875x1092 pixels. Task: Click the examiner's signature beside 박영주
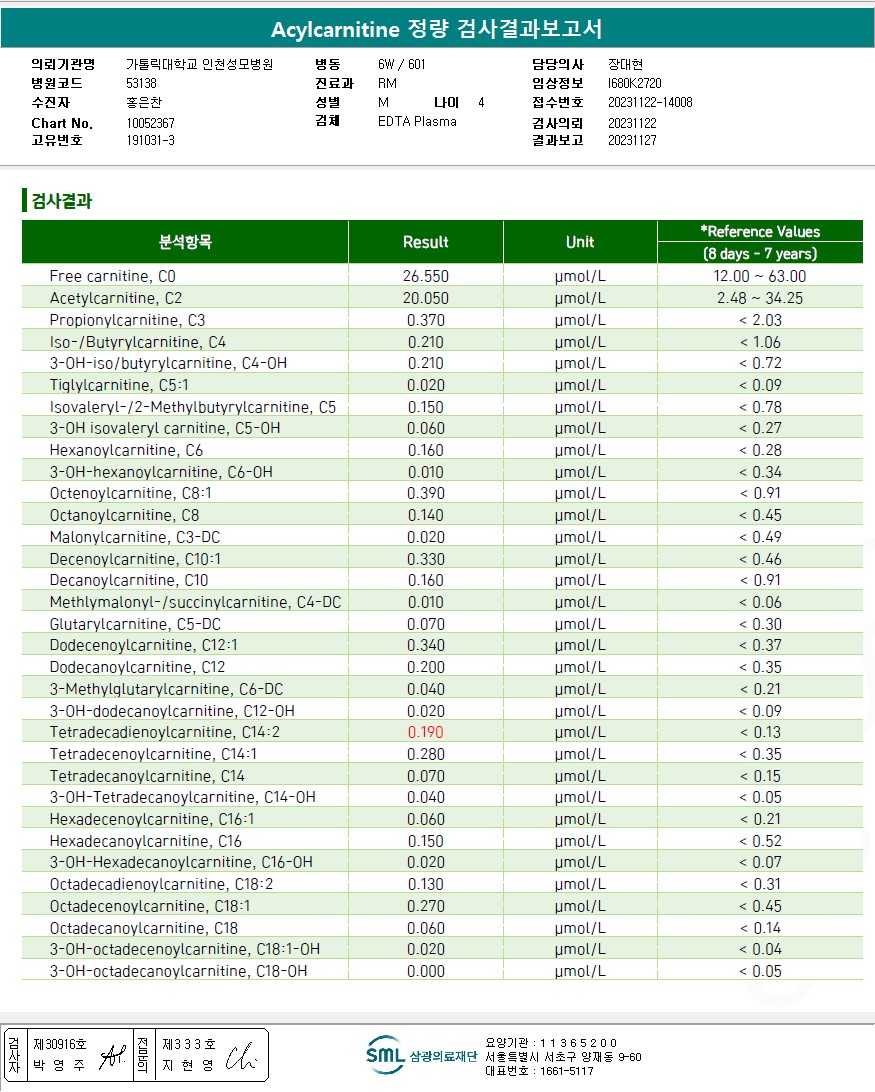113,1056
